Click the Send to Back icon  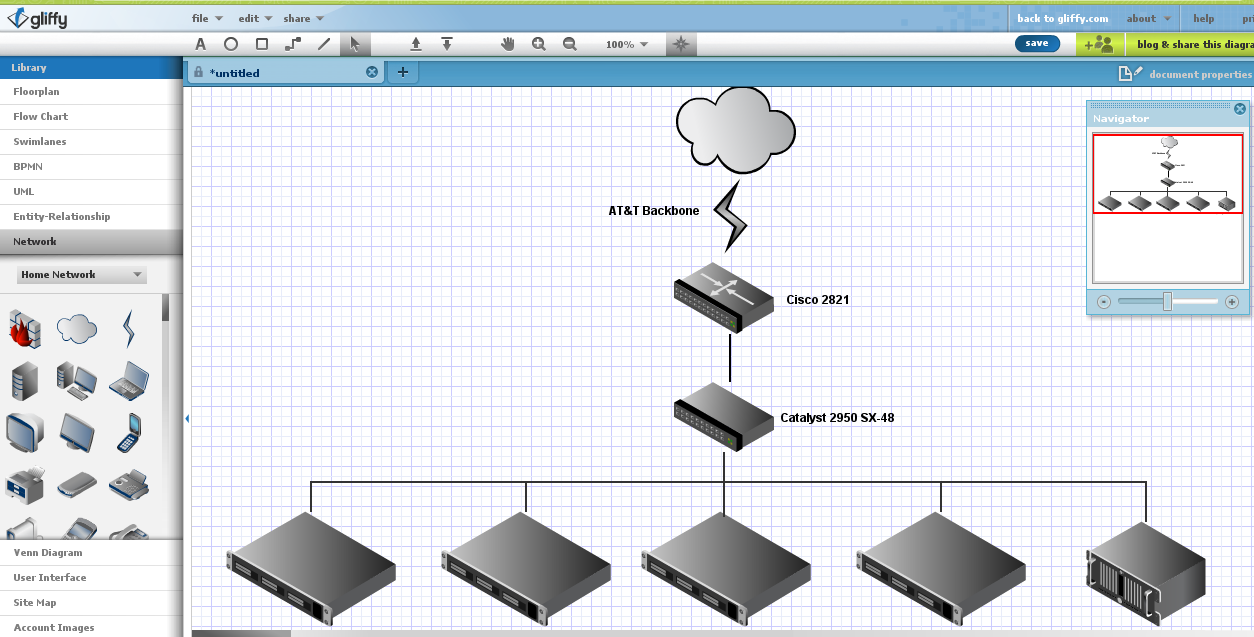447,44
